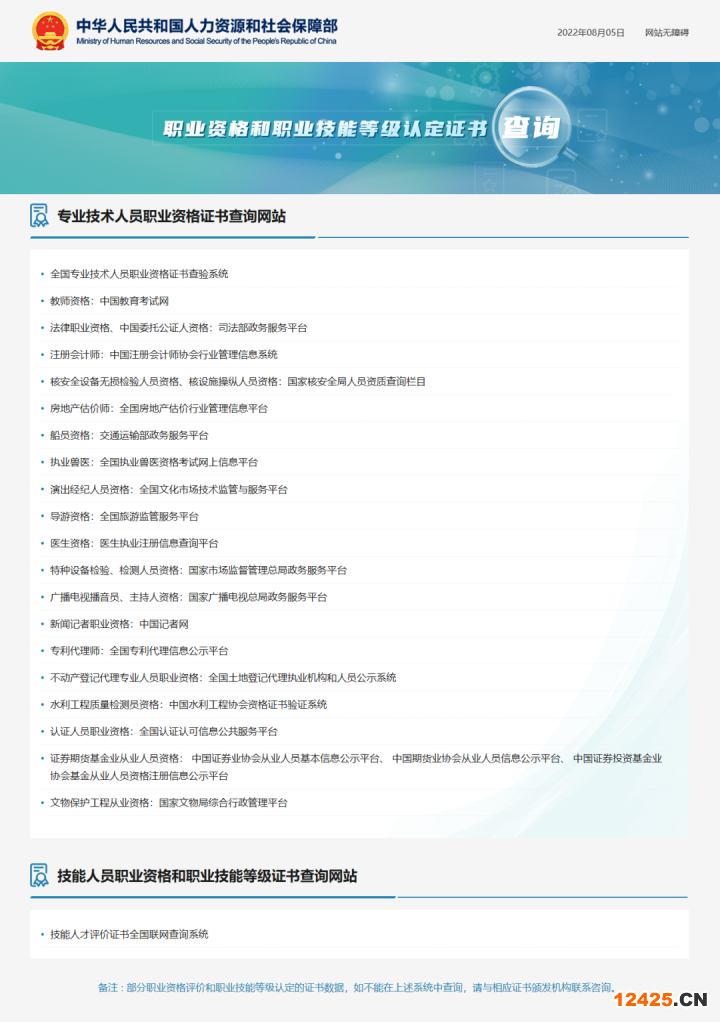Click the certificate icon beside 专业技术人员 heading
The image size is (720, 1022).
(40, 216)
